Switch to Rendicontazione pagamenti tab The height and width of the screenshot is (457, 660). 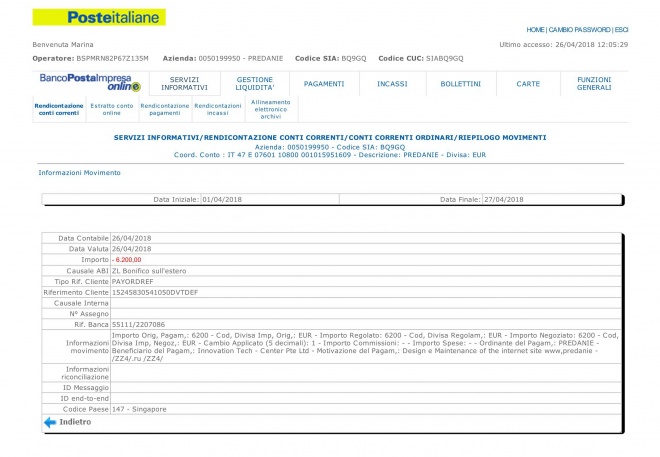click(164, 108)
